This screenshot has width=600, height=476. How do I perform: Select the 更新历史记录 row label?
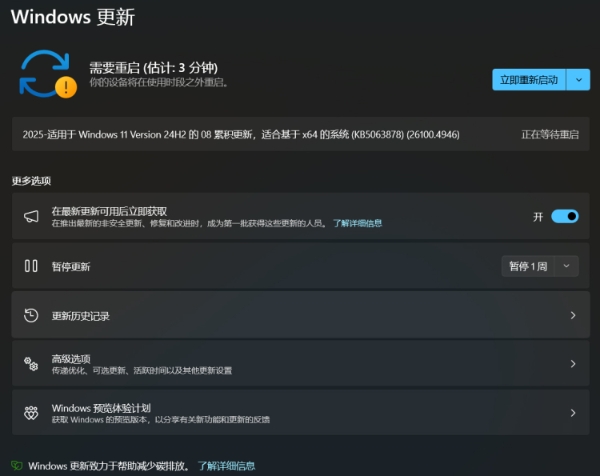click(x=81, y=316)
